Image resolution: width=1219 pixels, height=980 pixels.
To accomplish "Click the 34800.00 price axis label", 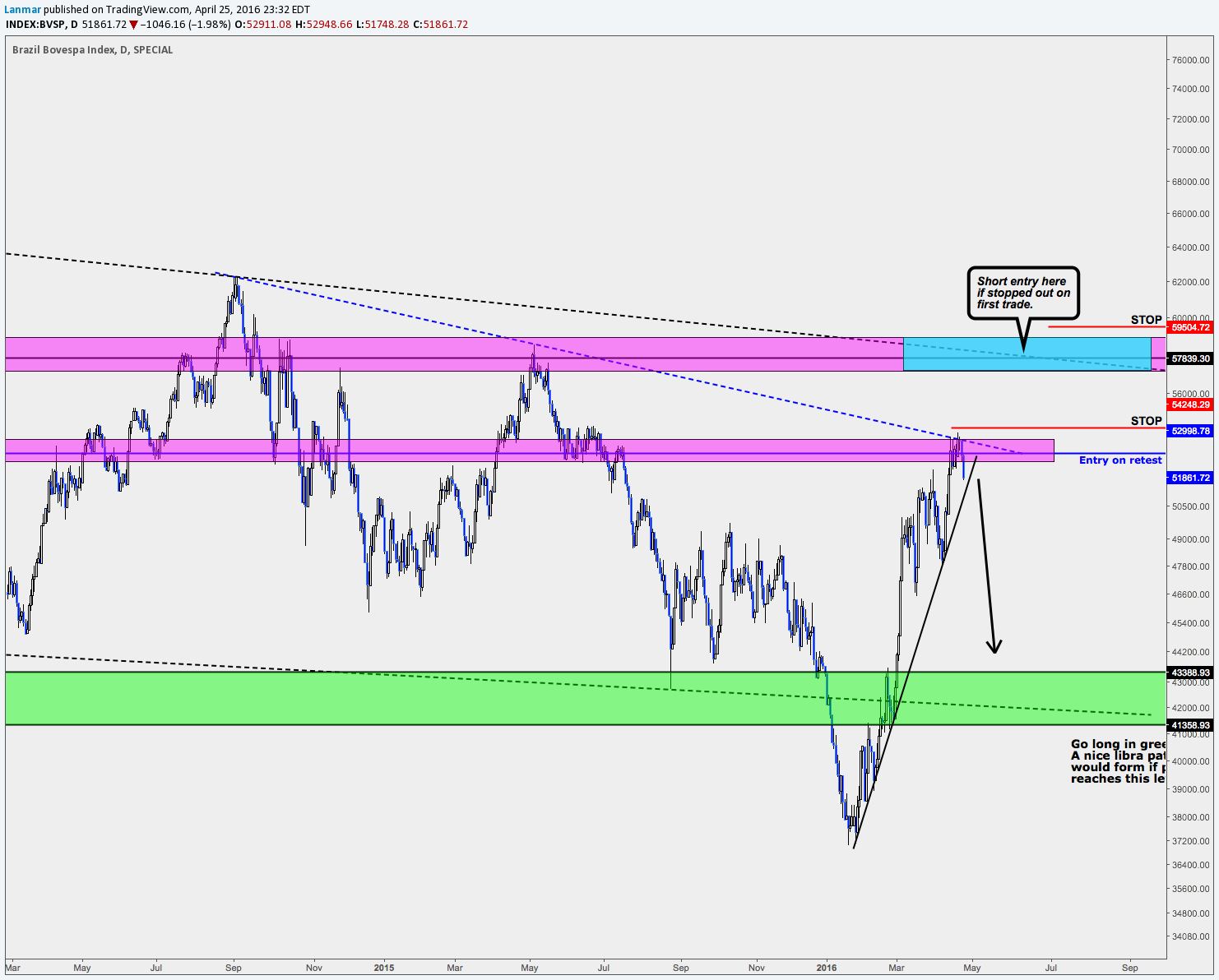I will (1191, 913).
